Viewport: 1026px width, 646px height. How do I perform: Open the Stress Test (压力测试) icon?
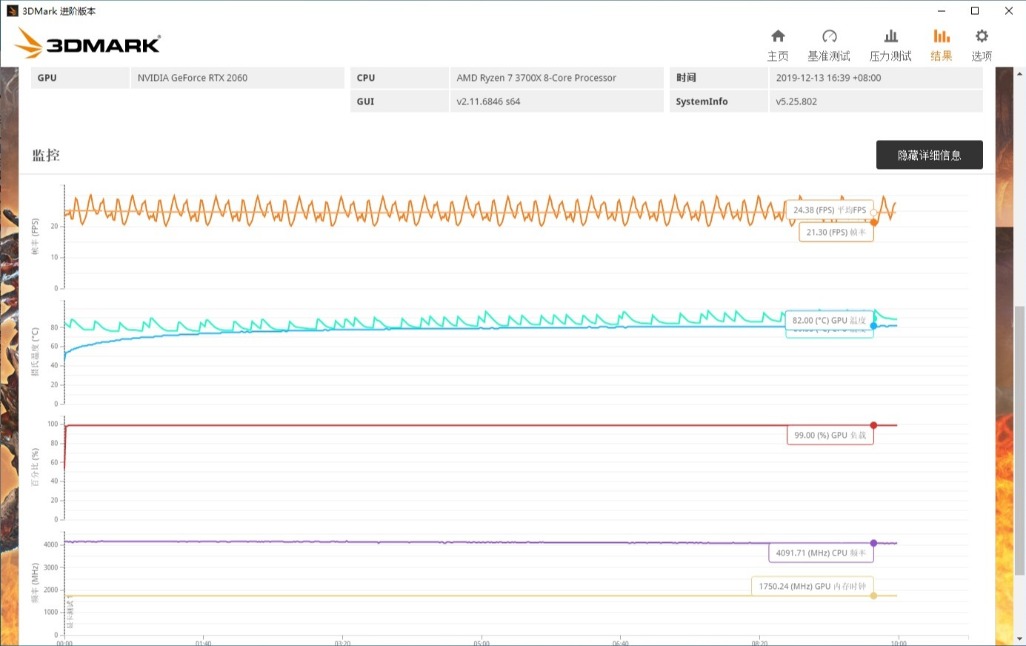[891, 36]
